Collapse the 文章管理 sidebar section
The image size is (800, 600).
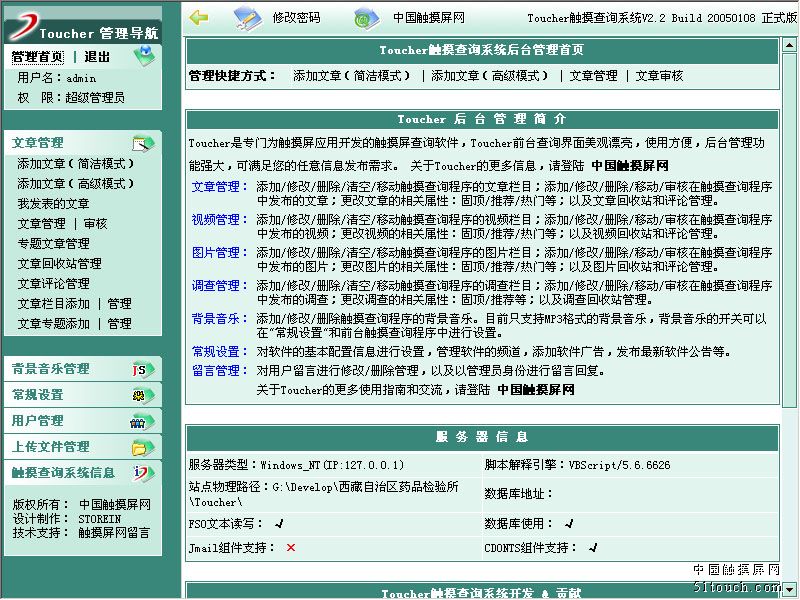(38, 143)
